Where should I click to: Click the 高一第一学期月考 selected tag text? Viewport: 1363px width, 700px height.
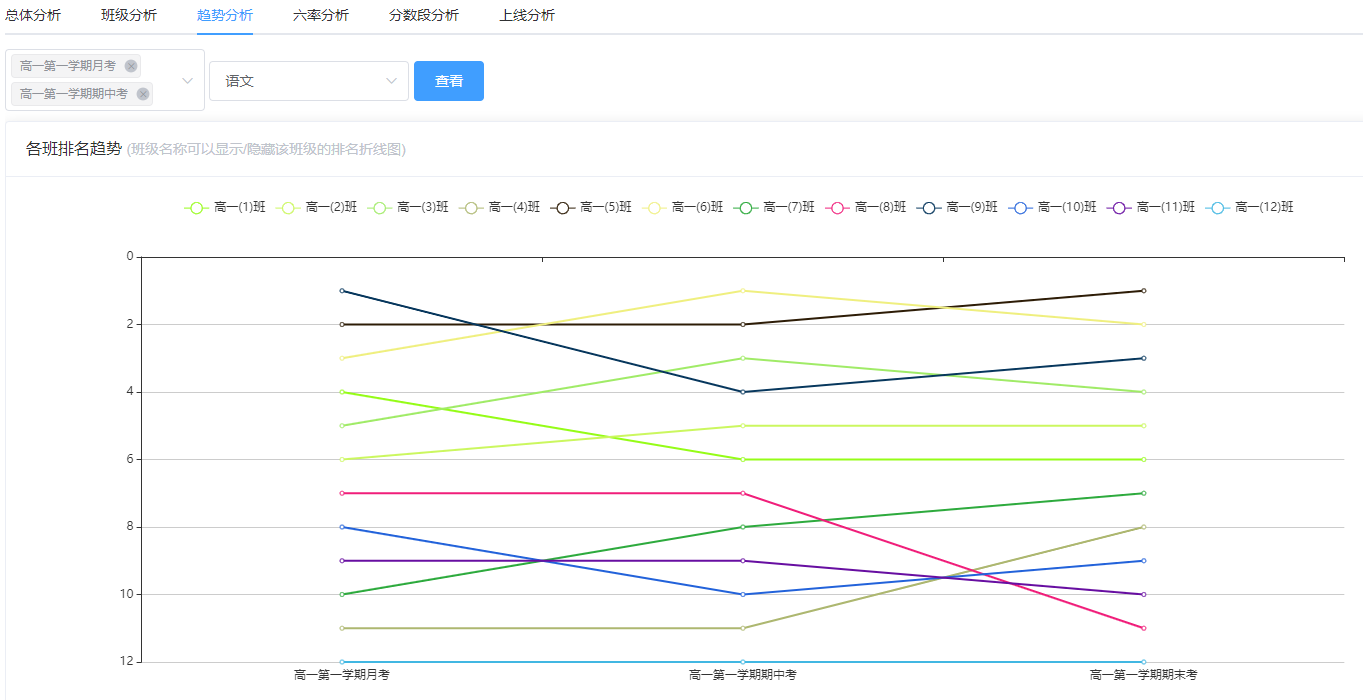(x=68, y=66)
